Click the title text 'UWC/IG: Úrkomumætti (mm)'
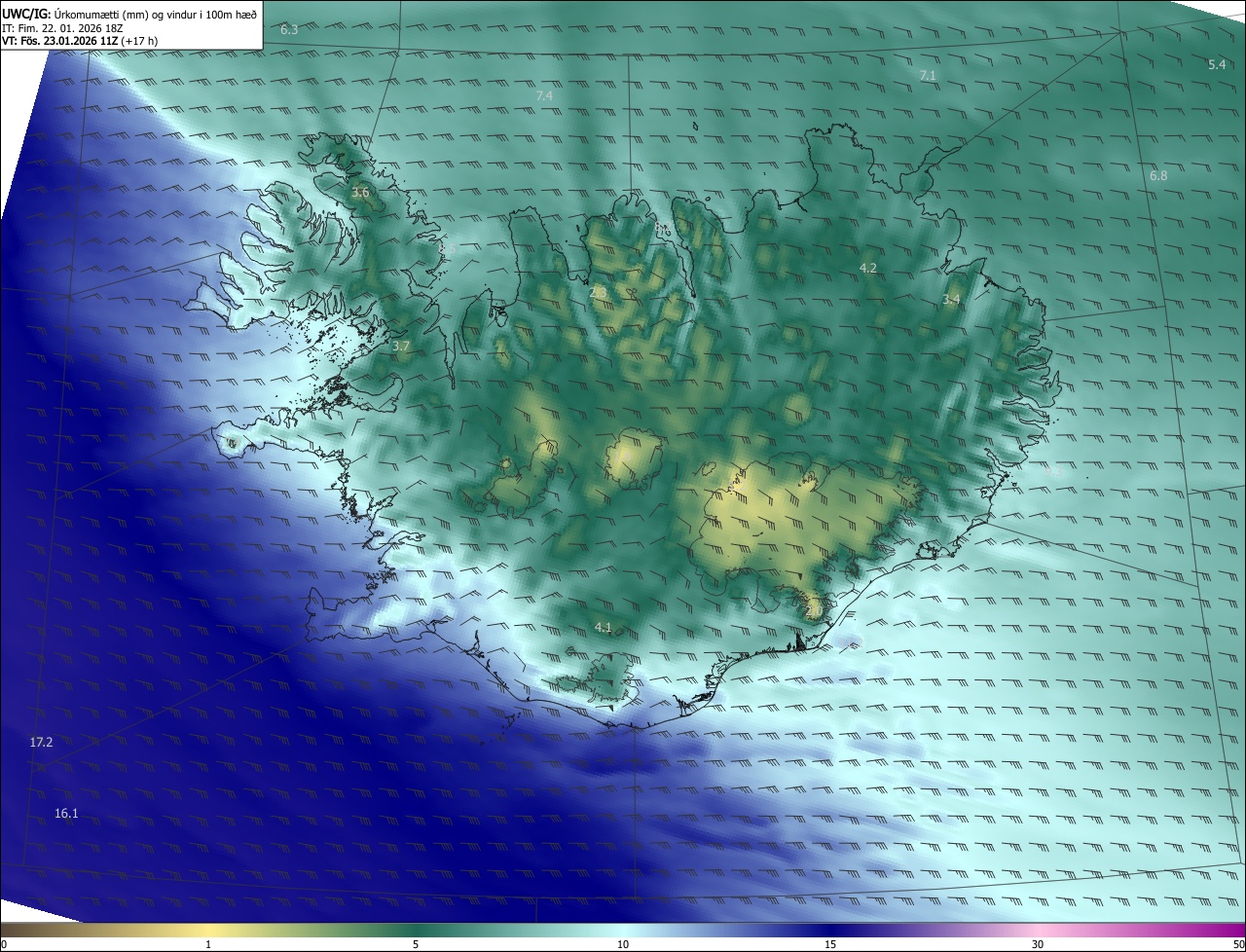 click(x=74, y=13)
